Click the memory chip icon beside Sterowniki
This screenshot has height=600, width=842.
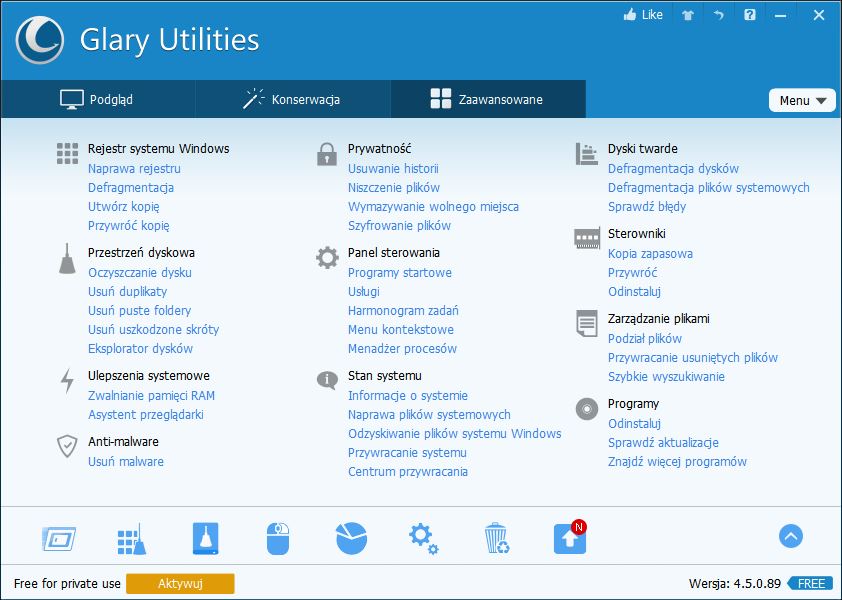tap(587, 238)
